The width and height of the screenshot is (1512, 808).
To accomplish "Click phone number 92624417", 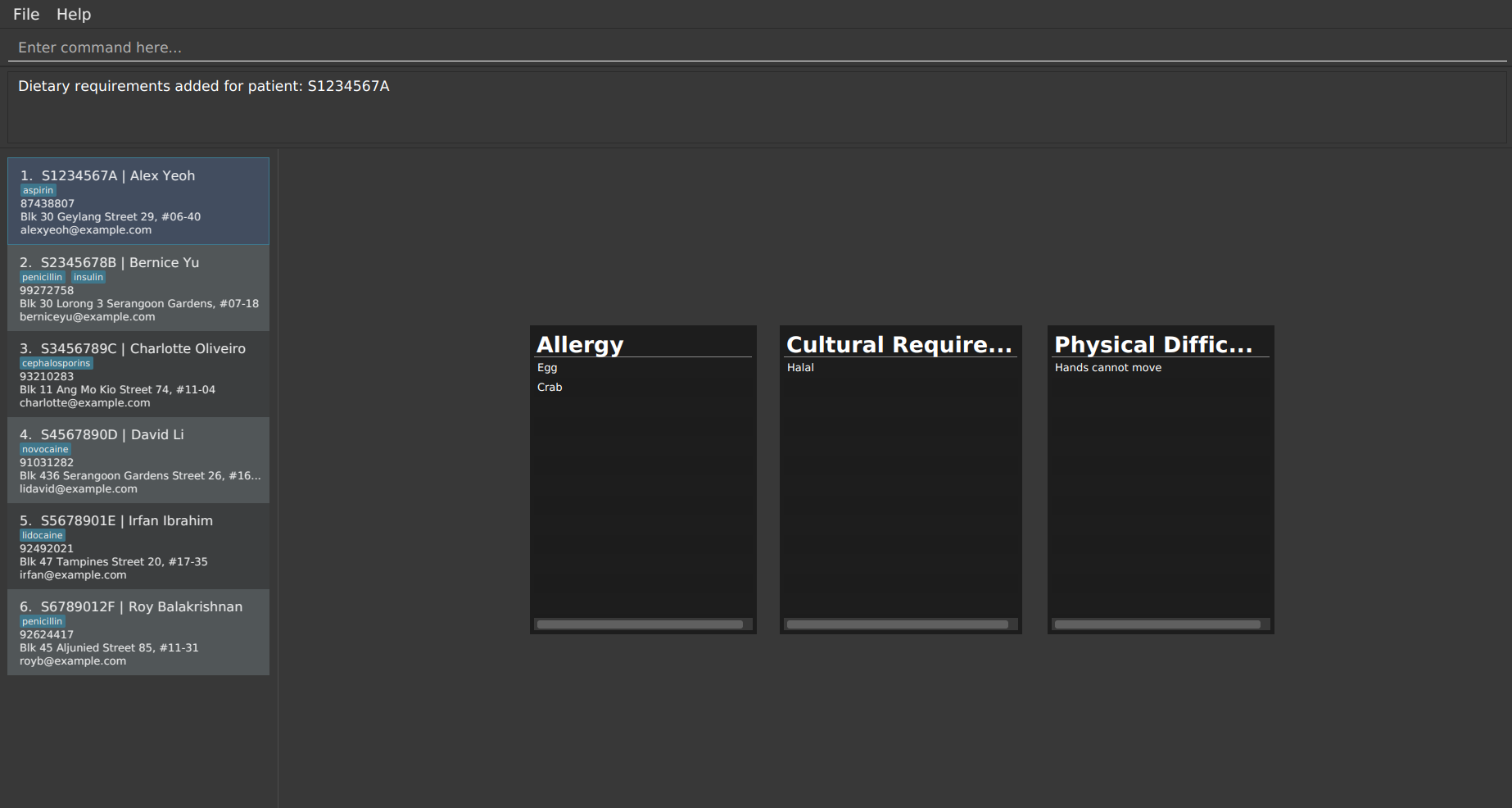I will pos(47,634).
